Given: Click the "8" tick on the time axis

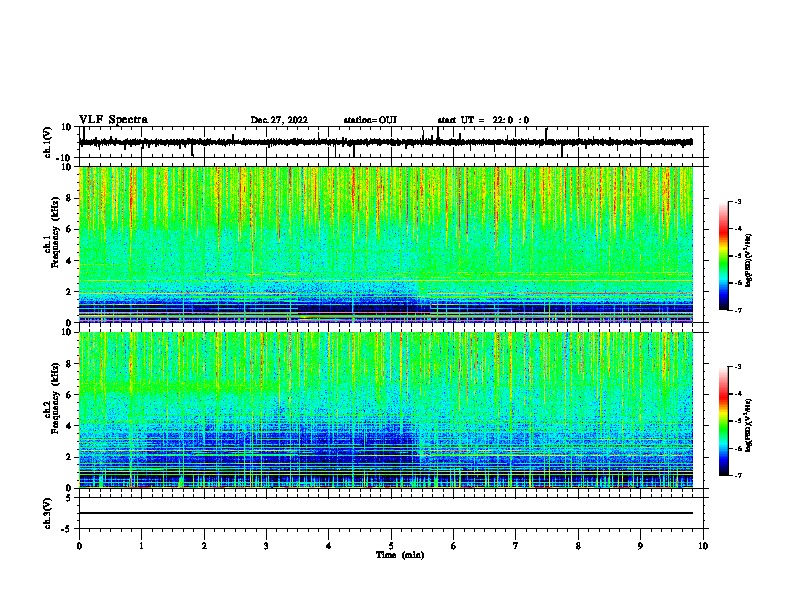Looking at the screenshot, I should (578, 546).
